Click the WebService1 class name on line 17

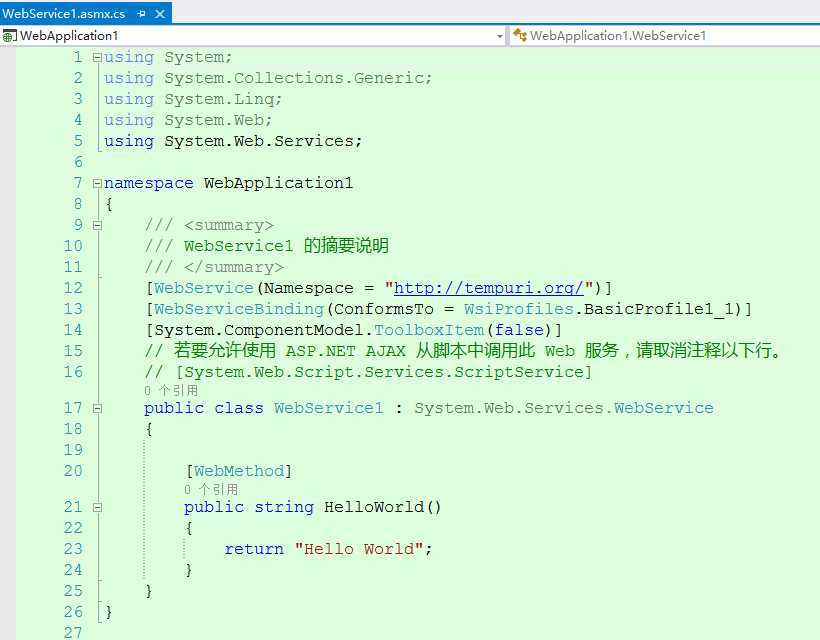tap(328, 408)
